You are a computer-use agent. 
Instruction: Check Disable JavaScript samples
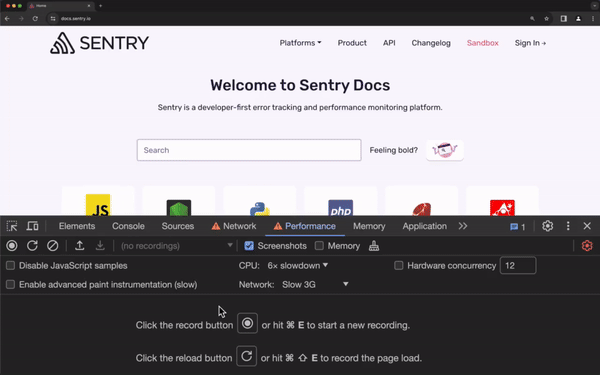pyautogui.click(x=10, y=266)
